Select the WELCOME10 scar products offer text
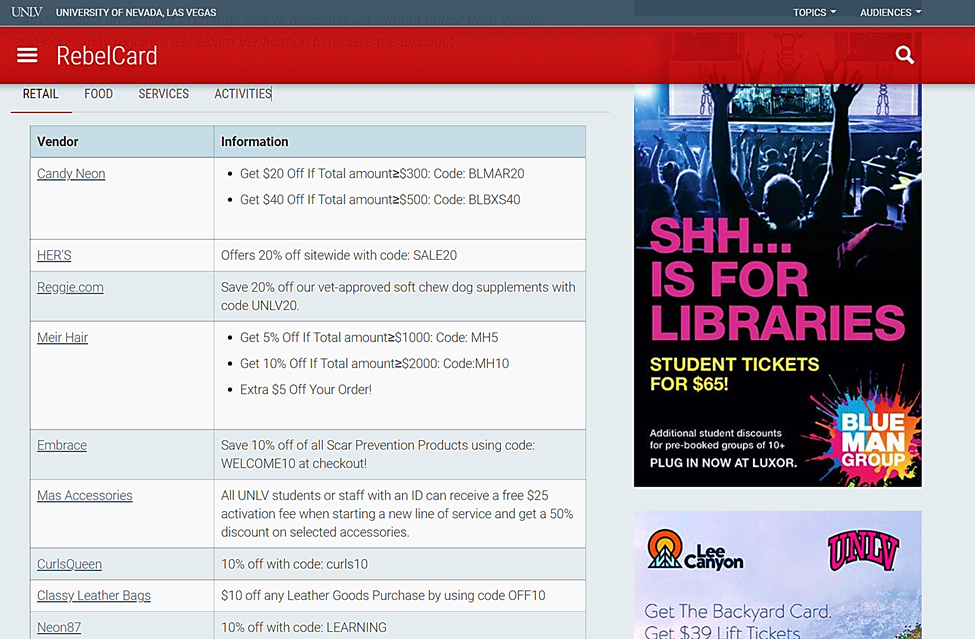This screenshot has height=639, width=975. (x=377, y=454)
